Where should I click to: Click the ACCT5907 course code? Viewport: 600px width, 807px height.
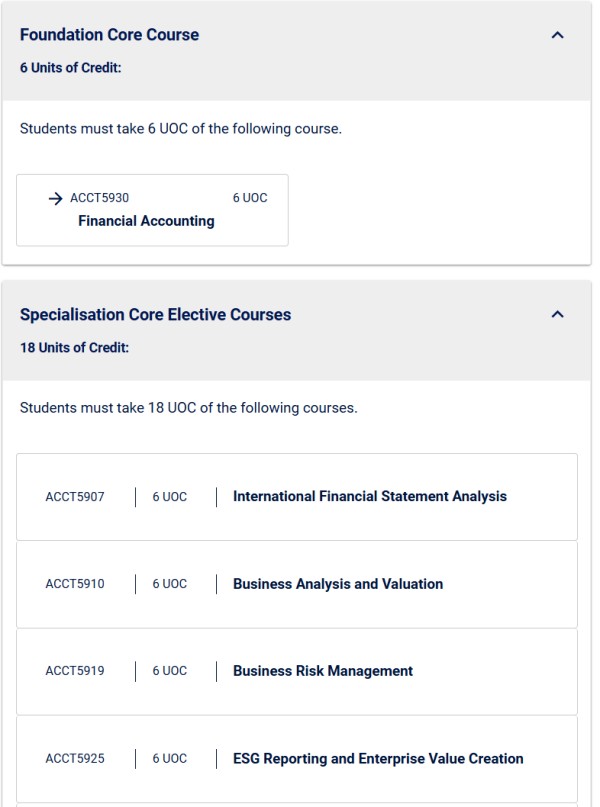pyautogui.click(x=75, y=497)
